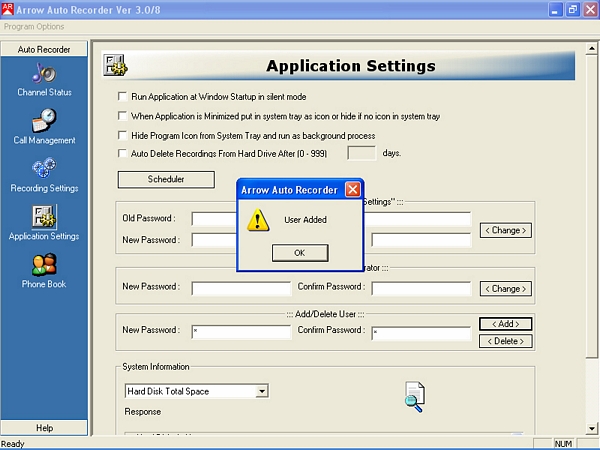Restore down the main window
Screen dimensions: 600x450
(x=573, y=9)
